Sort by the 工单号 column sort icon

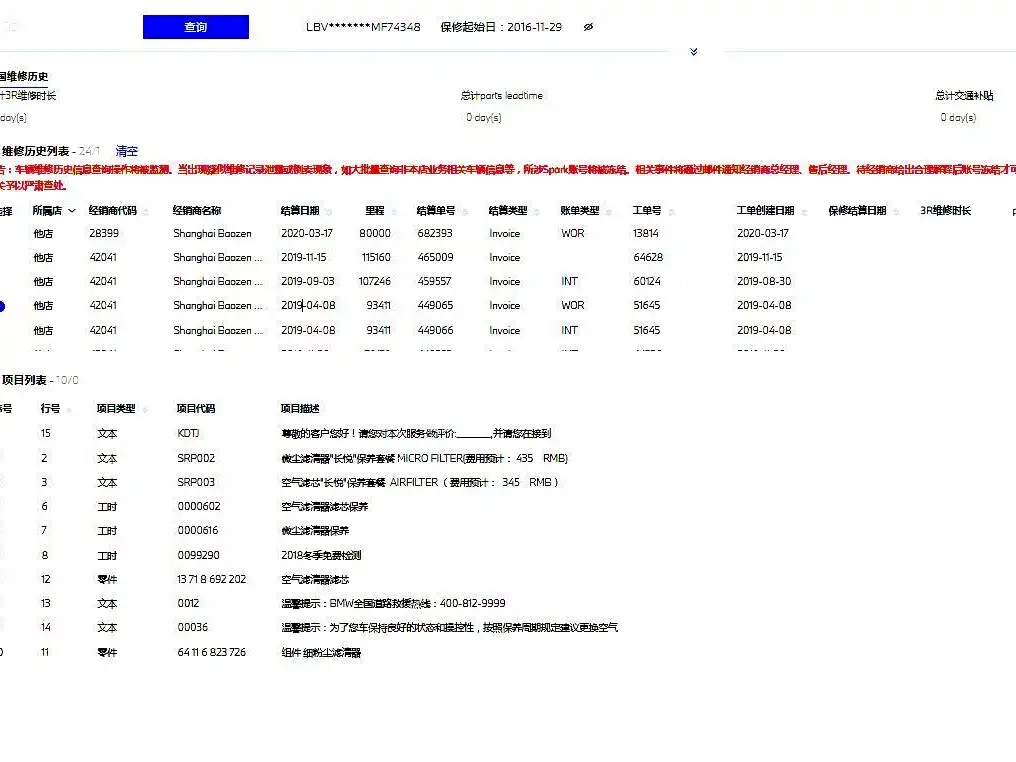coord(671,211)
